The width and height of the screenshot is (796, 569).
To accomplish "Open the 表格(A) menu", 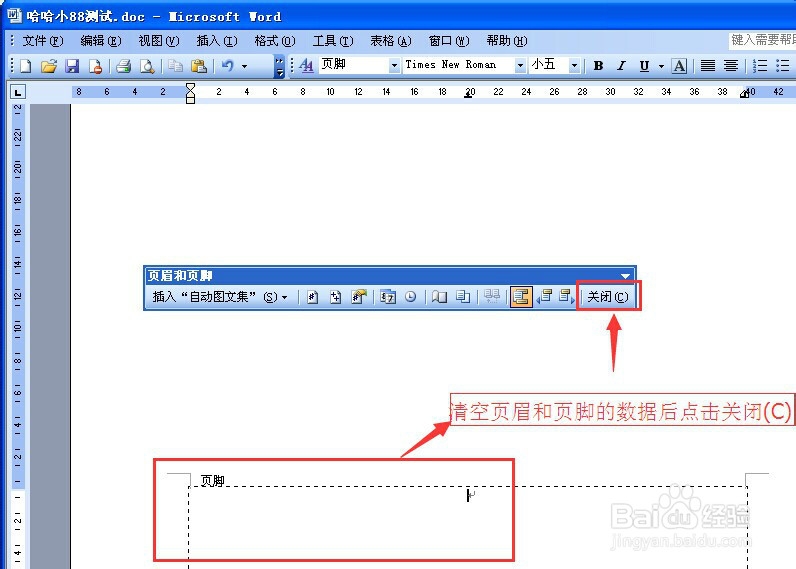I will [390, 41].
